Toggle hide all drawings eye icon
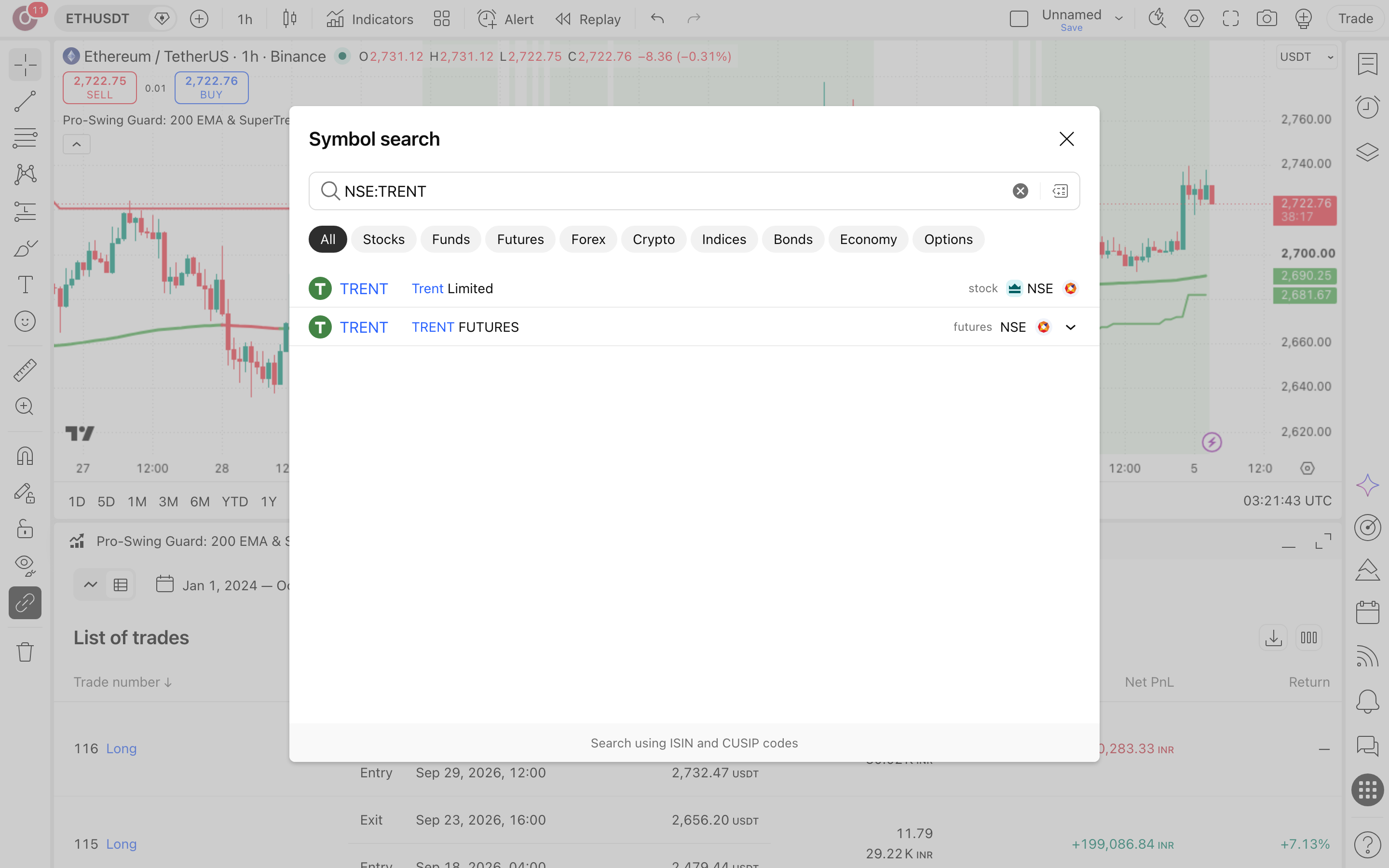 point(25,566)
